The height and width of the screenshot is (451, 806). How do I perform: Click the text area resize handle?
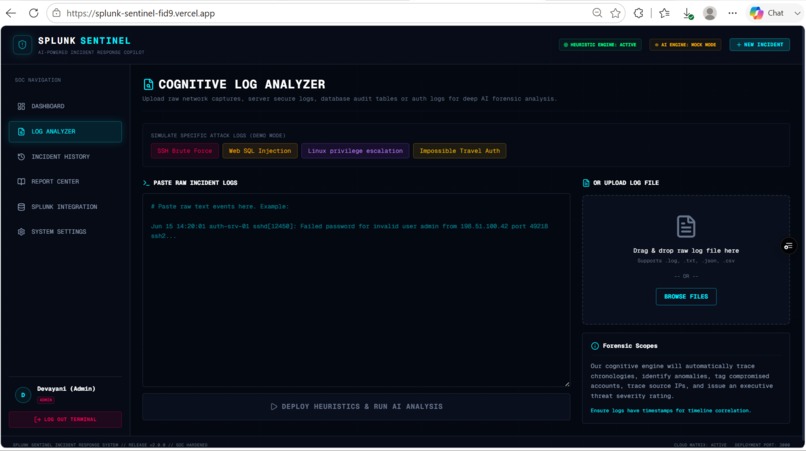tap(567, 384)
